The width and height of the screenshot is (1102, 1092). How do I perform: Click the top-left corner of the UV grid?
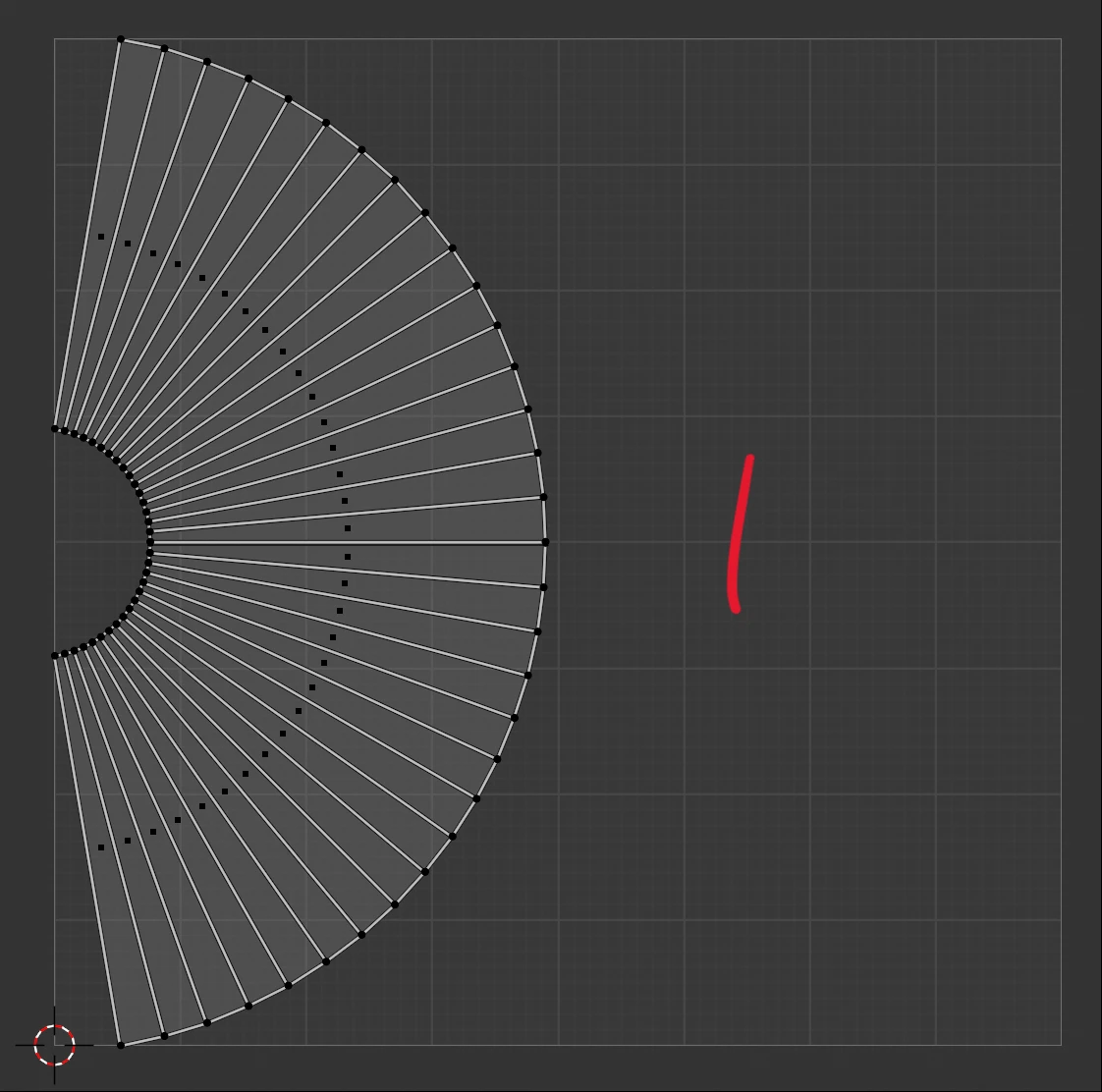[x=54, y=39]
